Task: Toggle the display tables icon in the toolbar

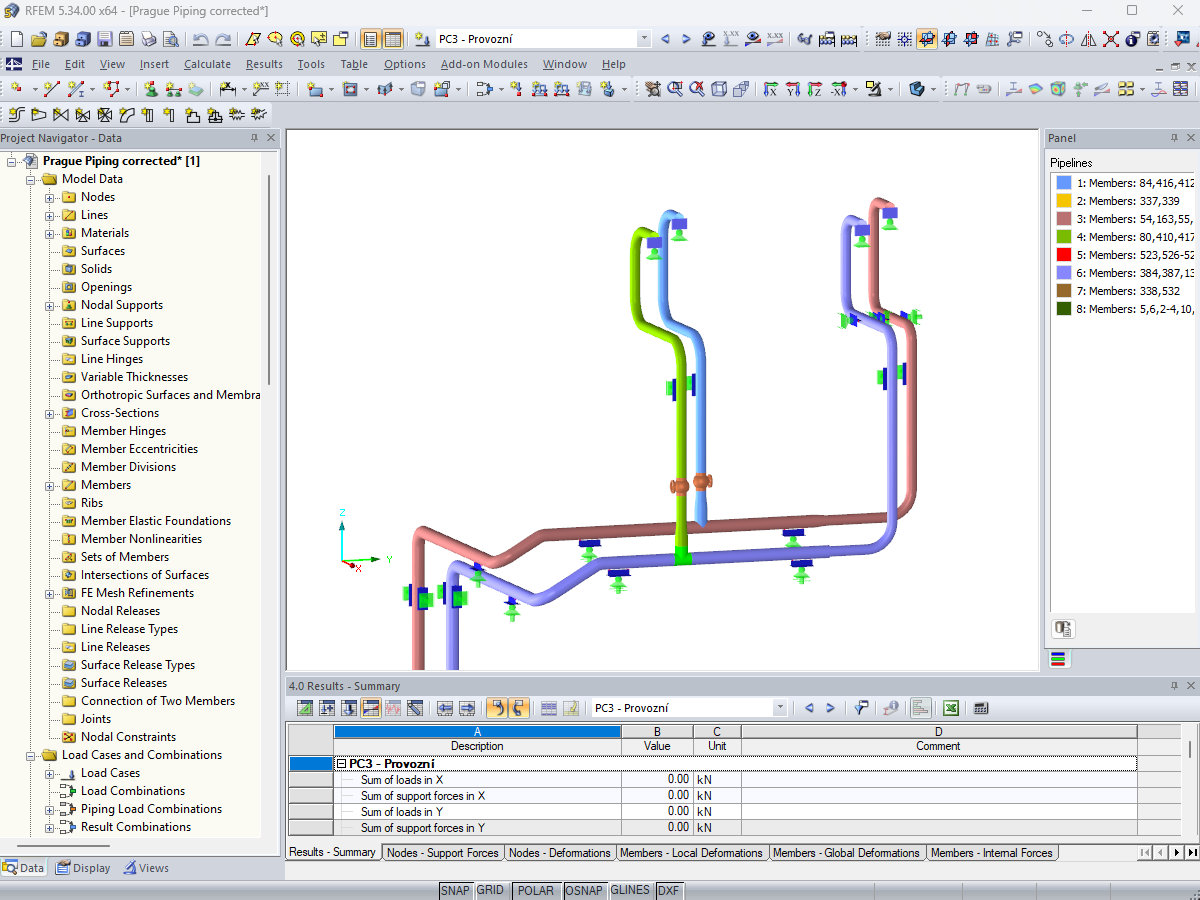Action: (x=392, y=38)
